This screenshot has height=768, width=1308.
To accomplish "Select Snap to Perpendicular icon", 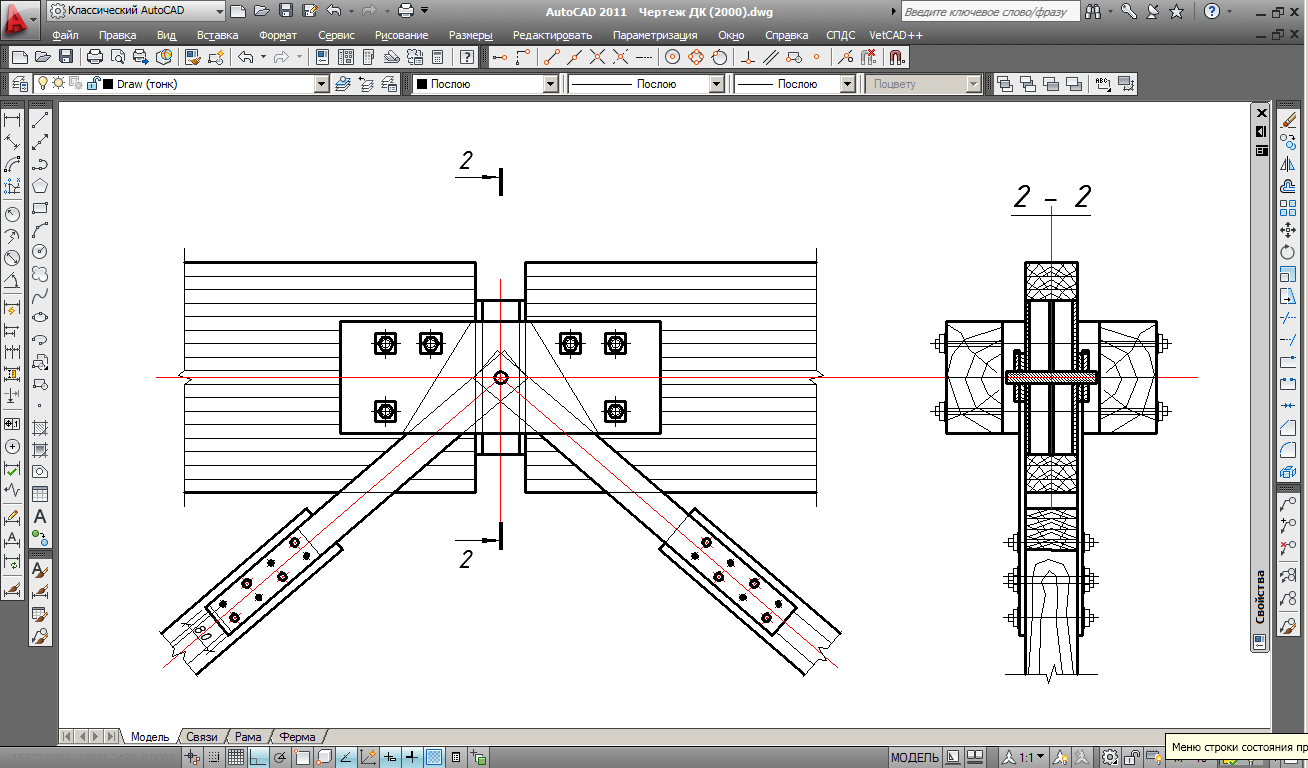I will pyautogui.click(x=748, y=57).
